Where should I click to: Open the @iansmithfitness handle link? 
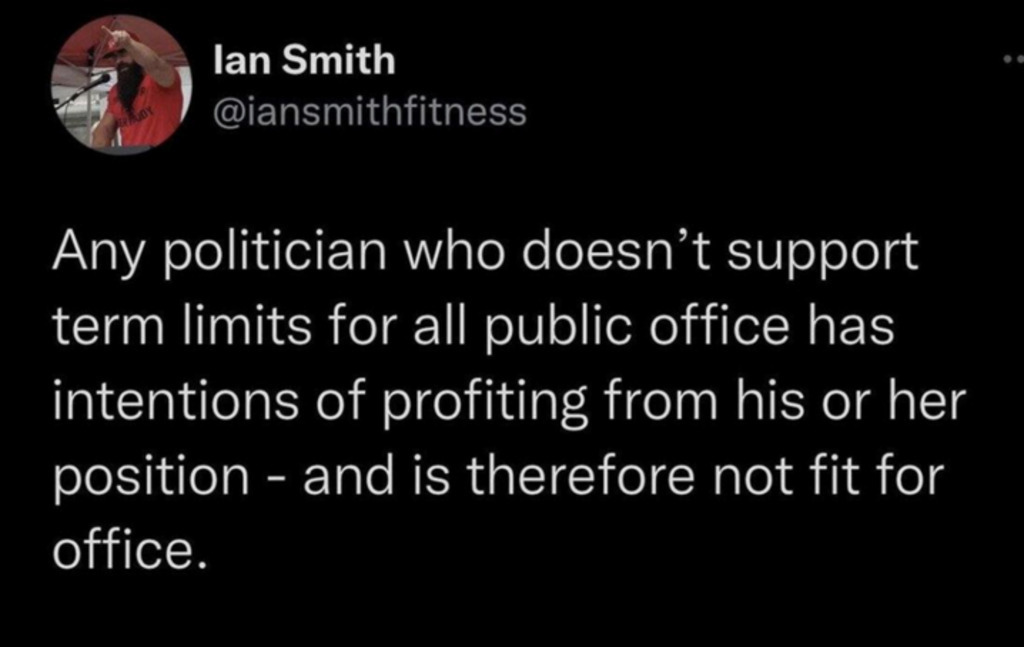click(370, 112)
